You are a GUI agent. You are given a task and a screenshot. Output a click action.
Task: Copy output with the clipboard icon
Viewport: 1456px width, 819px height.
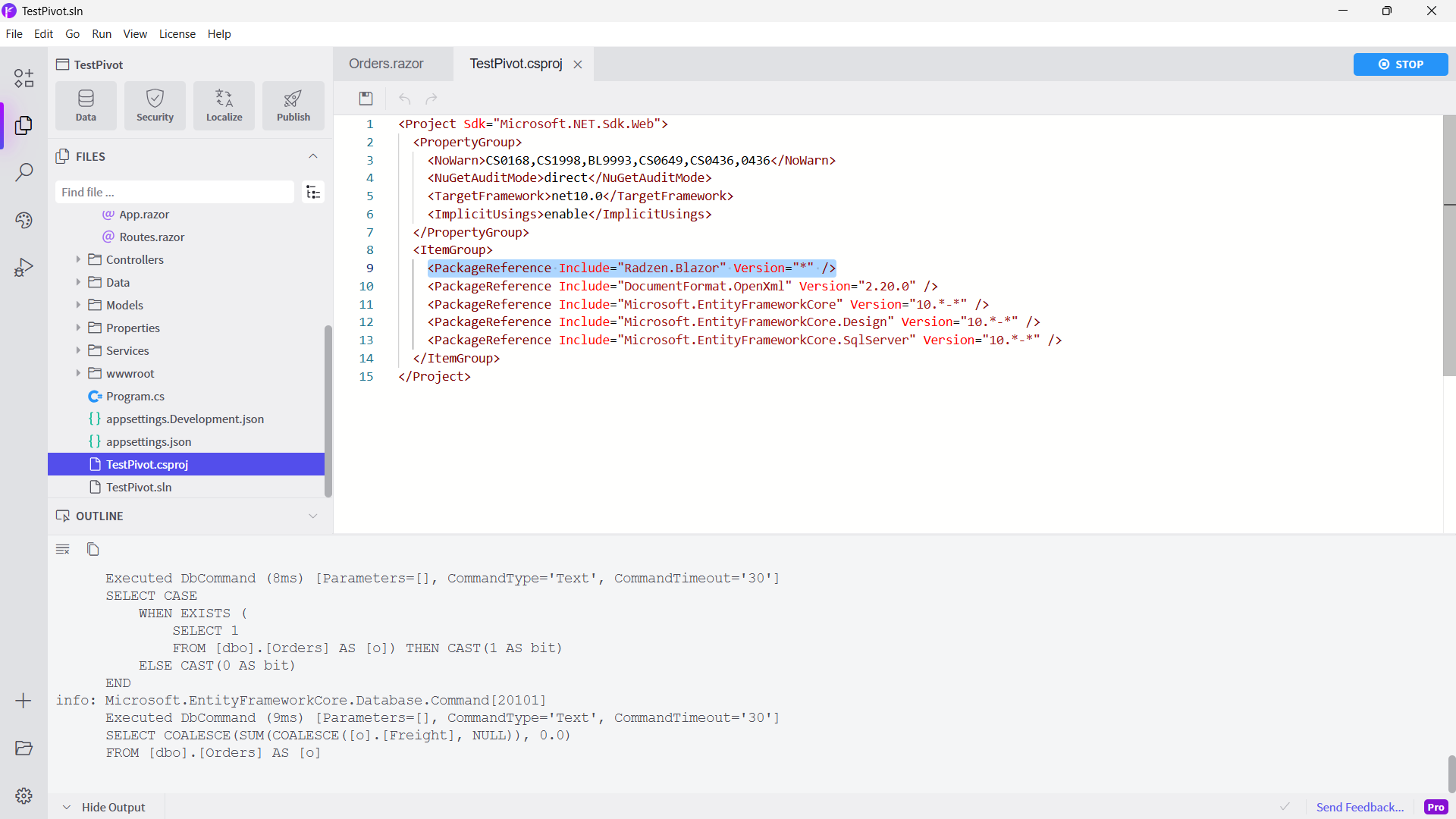tap(93, 549)
